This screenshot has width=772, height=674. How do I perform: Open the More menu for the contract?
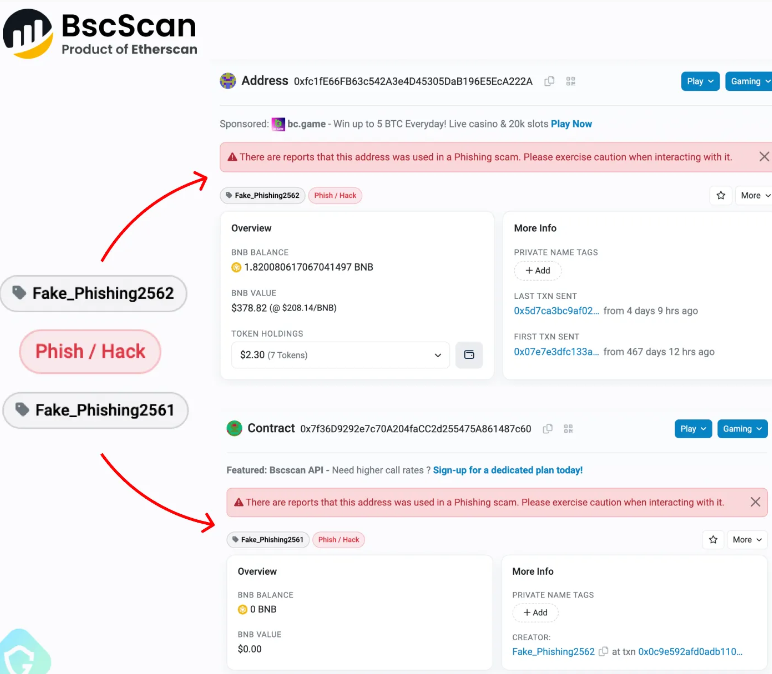click(x=747, y=540)
